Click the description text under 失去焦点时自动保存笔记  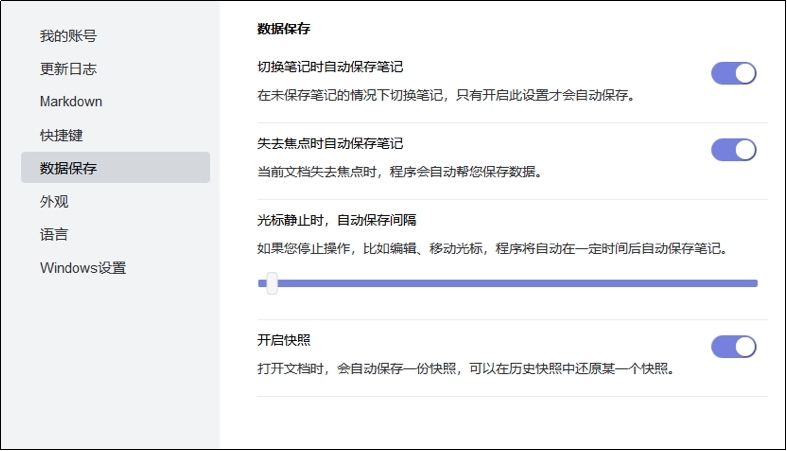pos(398,172)
